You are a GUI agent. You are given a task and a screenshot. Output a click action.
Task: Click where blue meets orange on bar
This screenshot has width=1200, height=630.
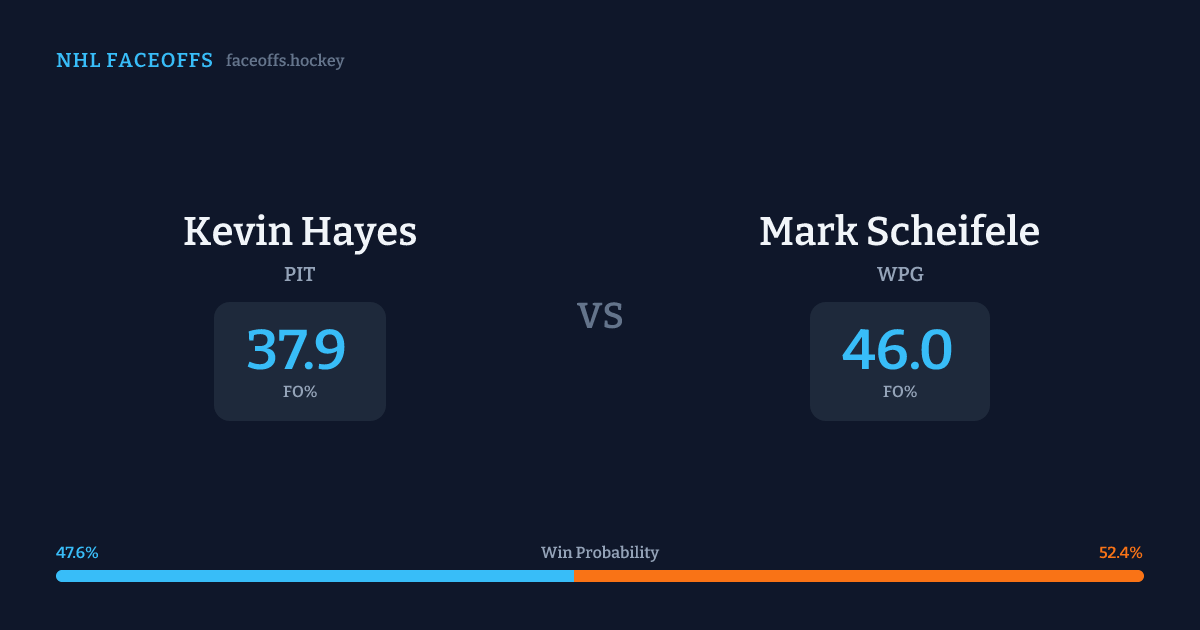click(574, 576)
